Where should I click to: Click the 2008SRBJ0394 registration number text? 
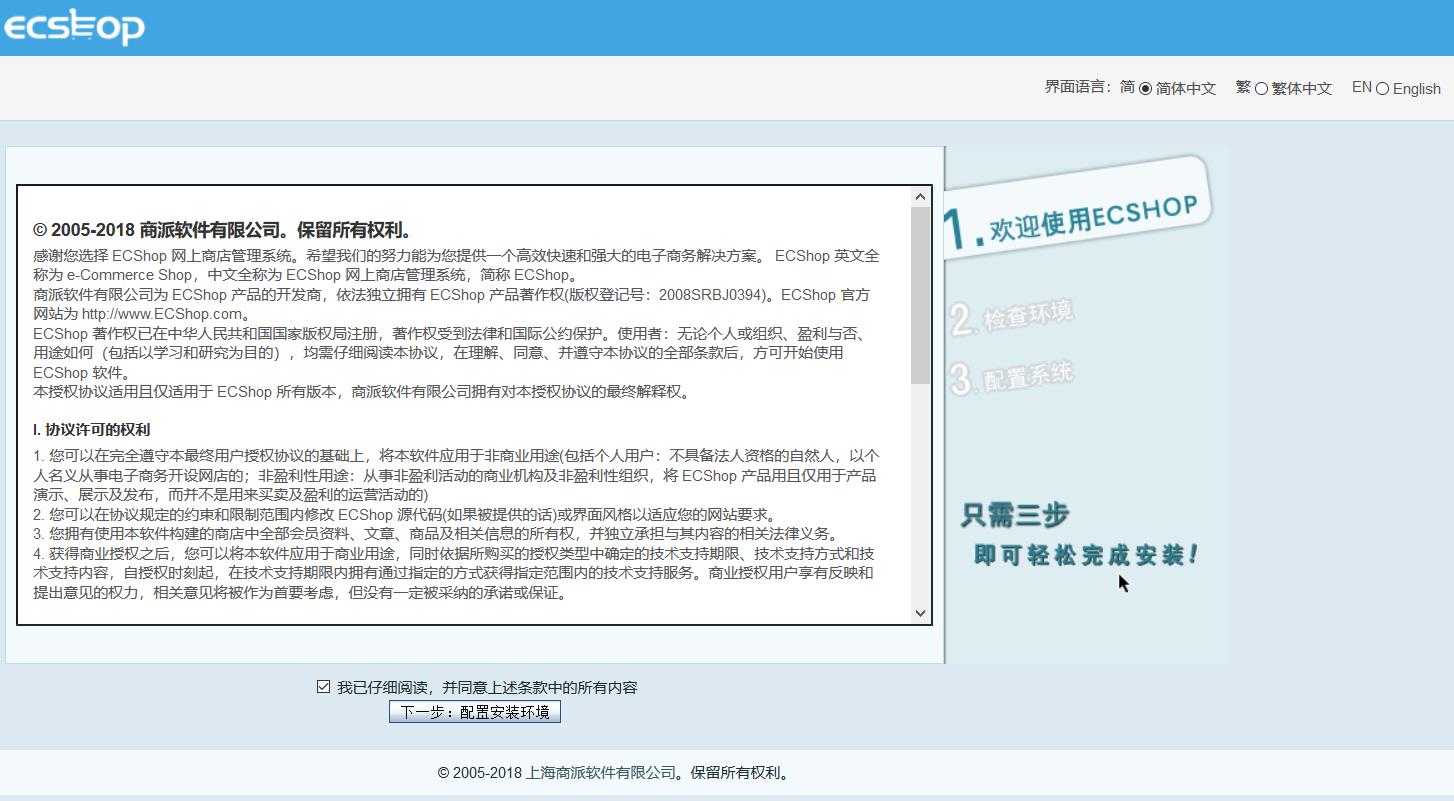[x=712, y=295]
